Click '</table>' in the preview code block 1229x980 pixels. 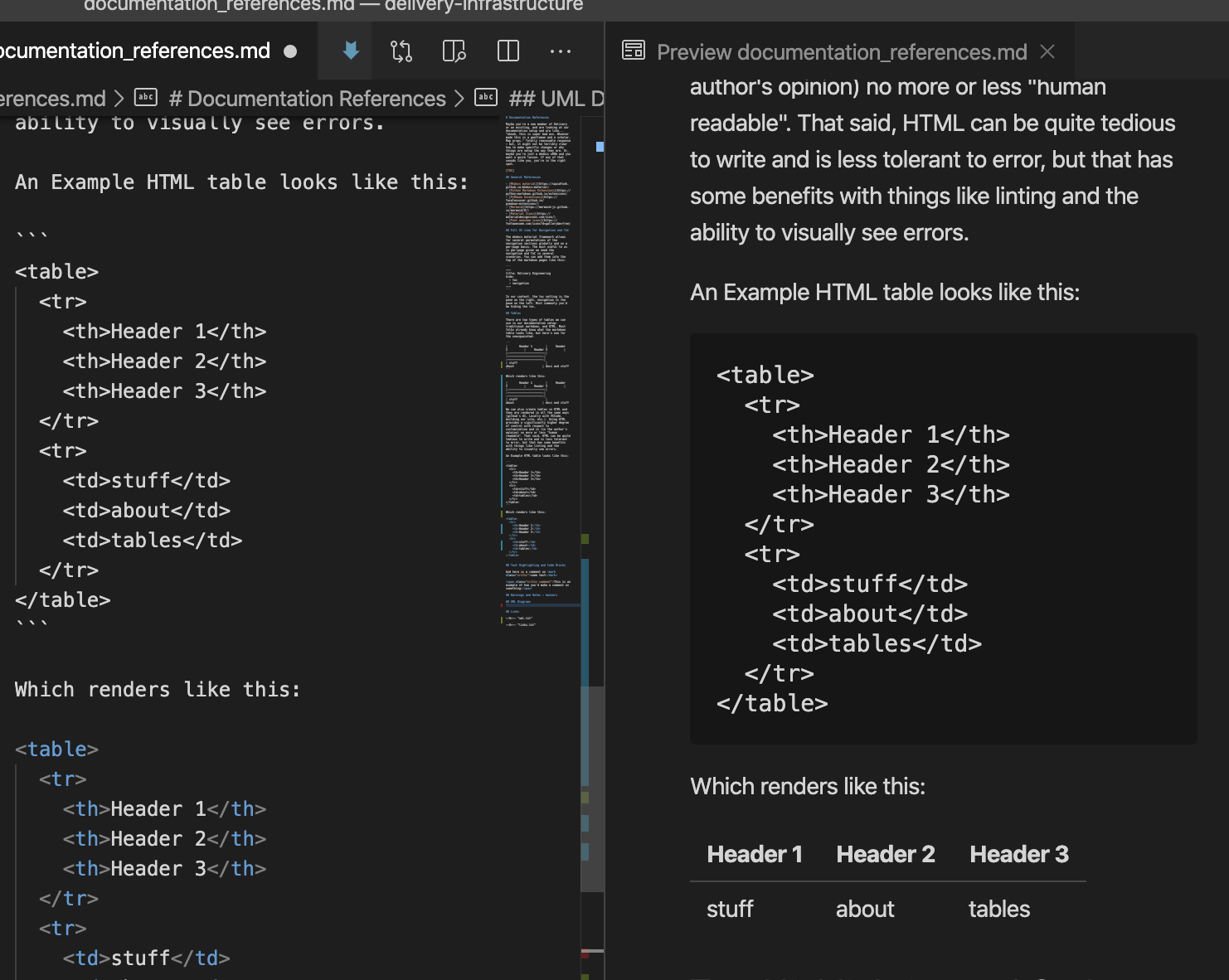pos(772,704)
